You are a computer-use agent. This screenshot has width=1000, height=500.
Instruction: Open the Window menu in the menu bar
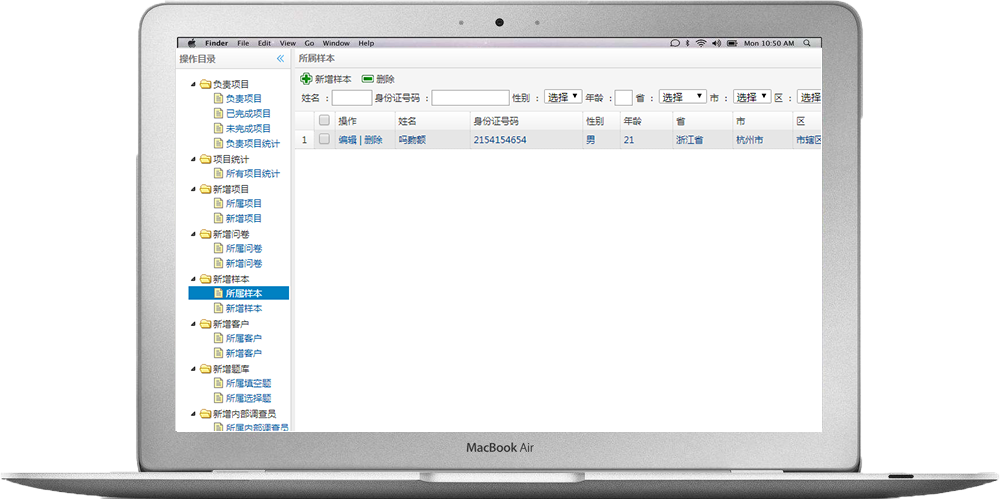click(336, 43)
